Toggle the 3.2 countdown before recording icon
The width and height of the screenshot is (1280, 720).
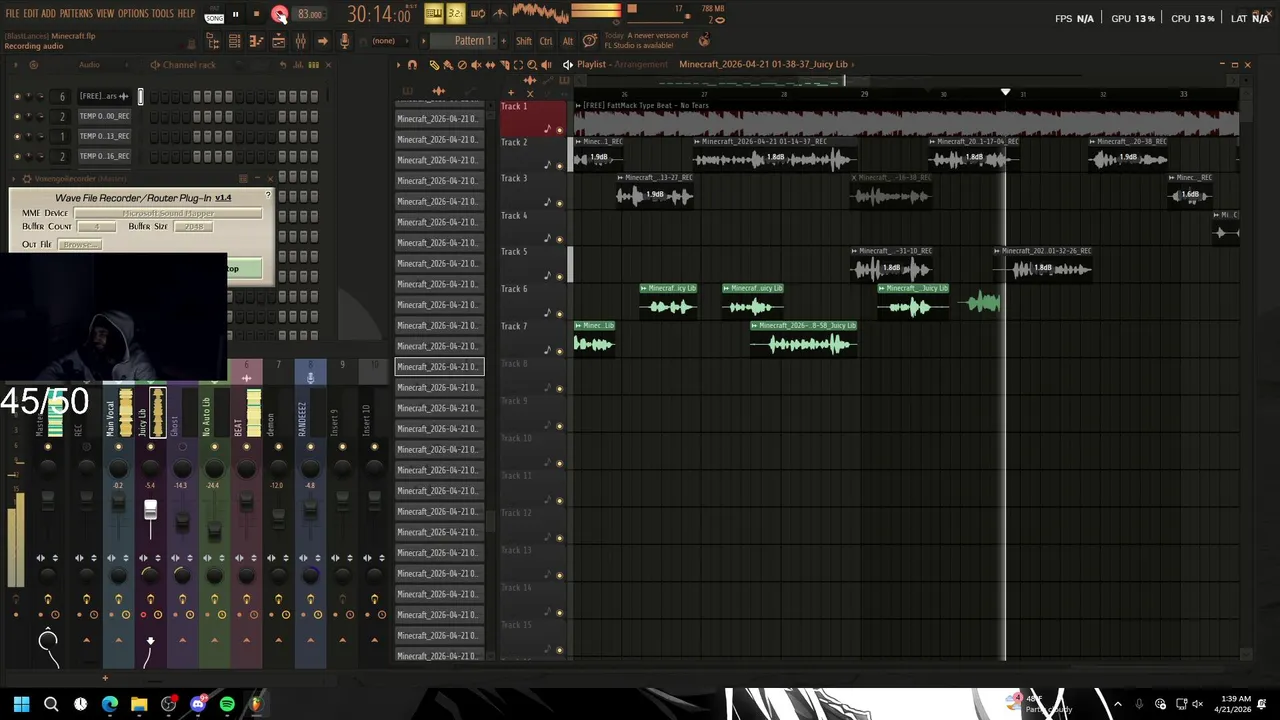click(455, 14)
